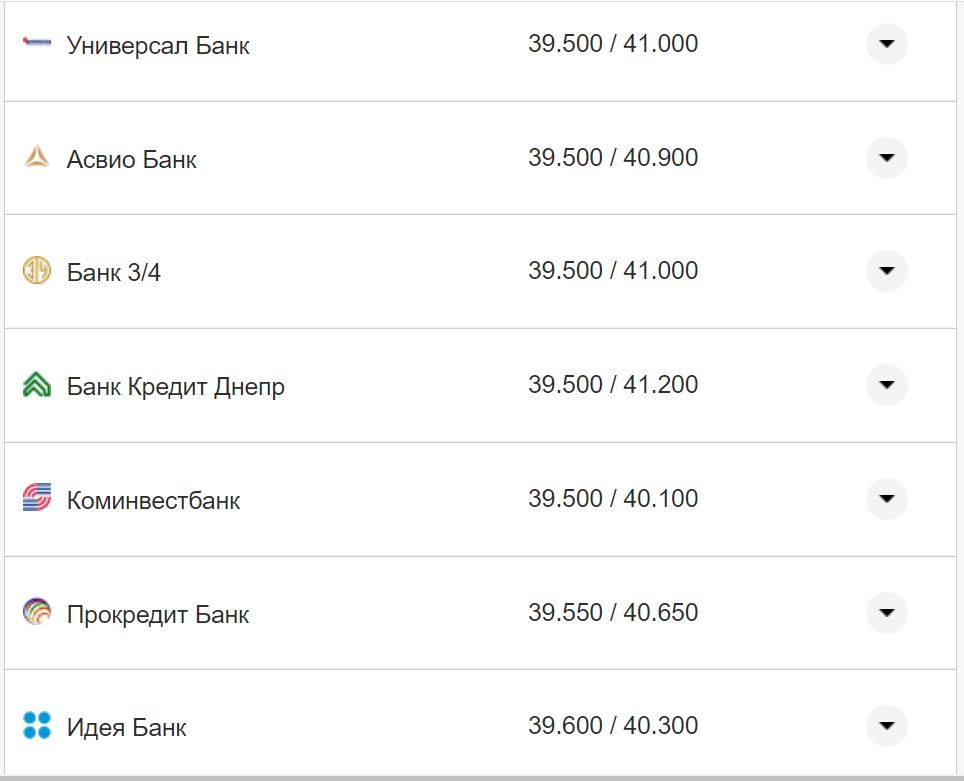Expand the Универсал Банк rate details

[x=886, y=44]
